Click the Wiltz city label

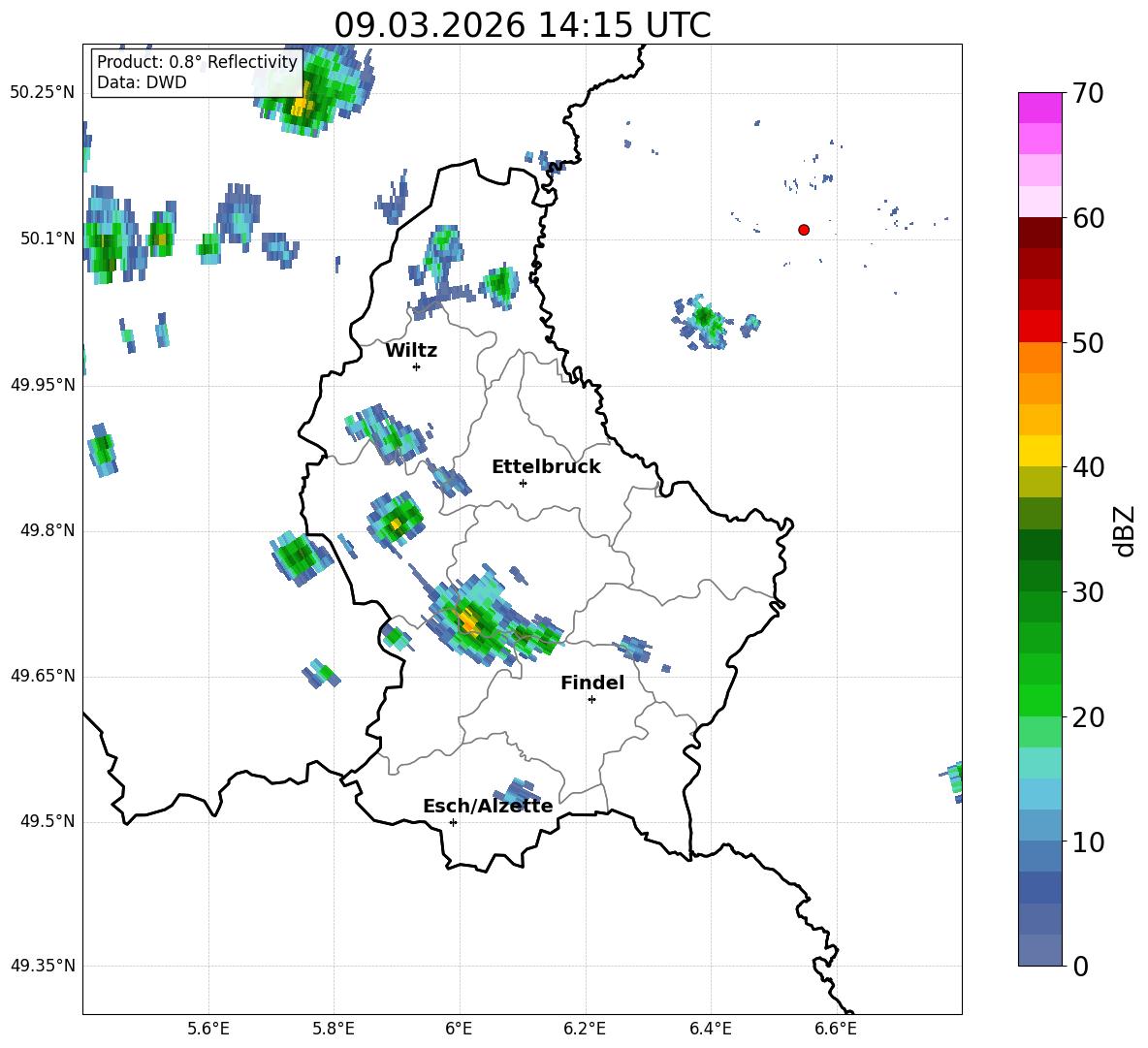point(411,351)
